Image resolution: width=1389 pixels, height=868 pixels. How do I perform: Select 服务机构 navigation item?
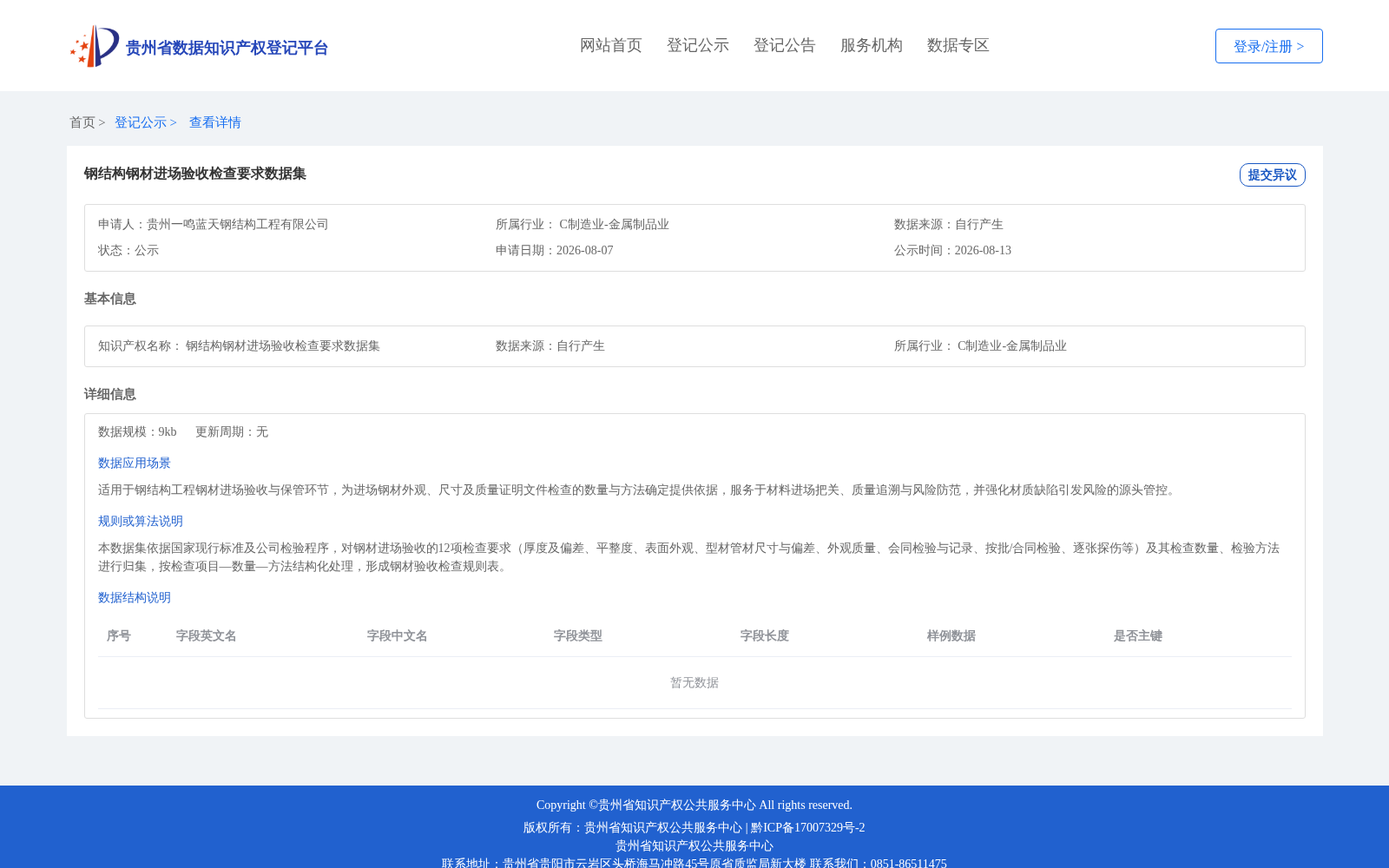tap(872, 45)
